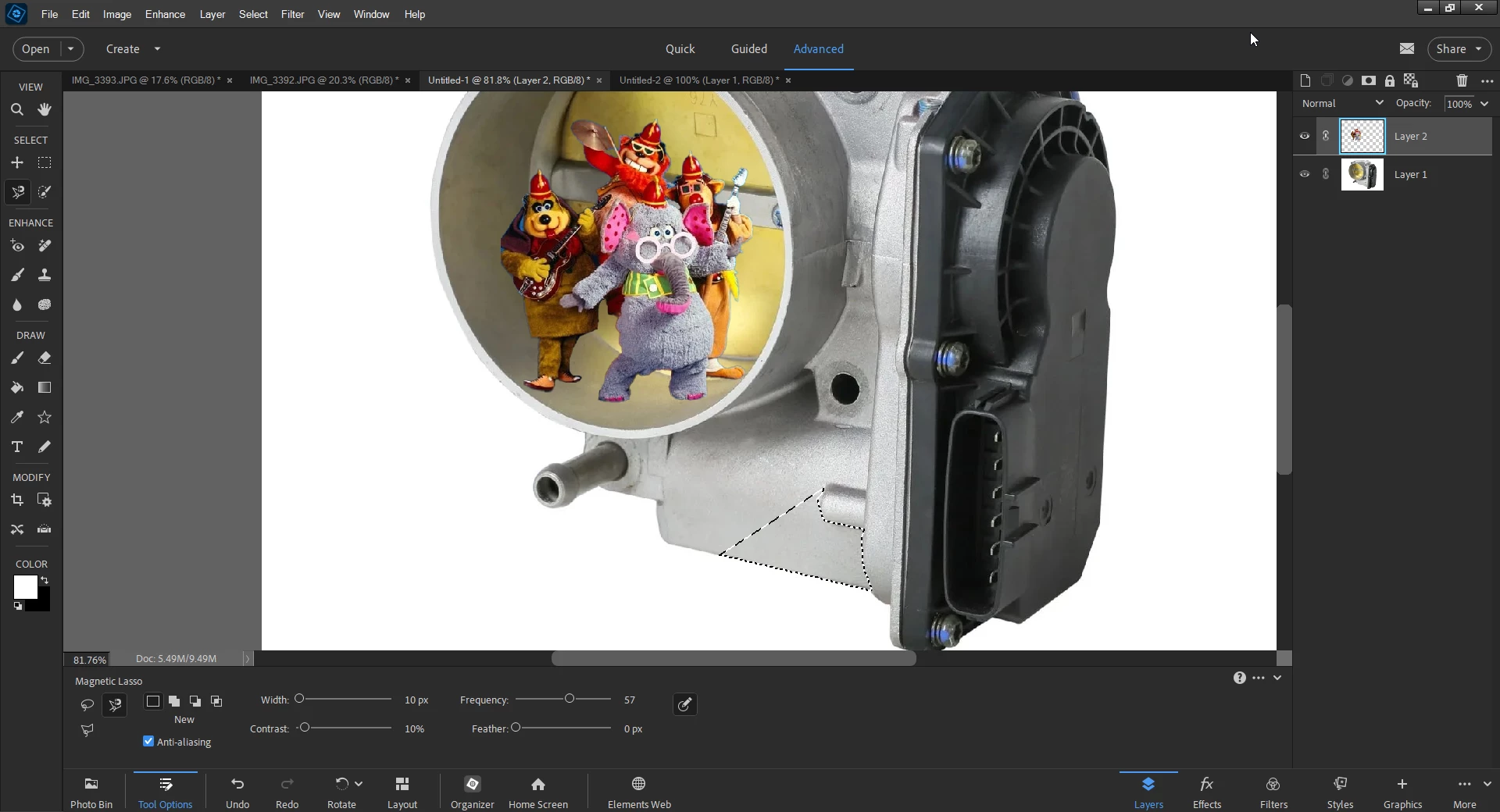This screenshot has width=1500, height=812.
Task: Add a layer mask
Action: pyautogui.click(x=1368, y=80)
